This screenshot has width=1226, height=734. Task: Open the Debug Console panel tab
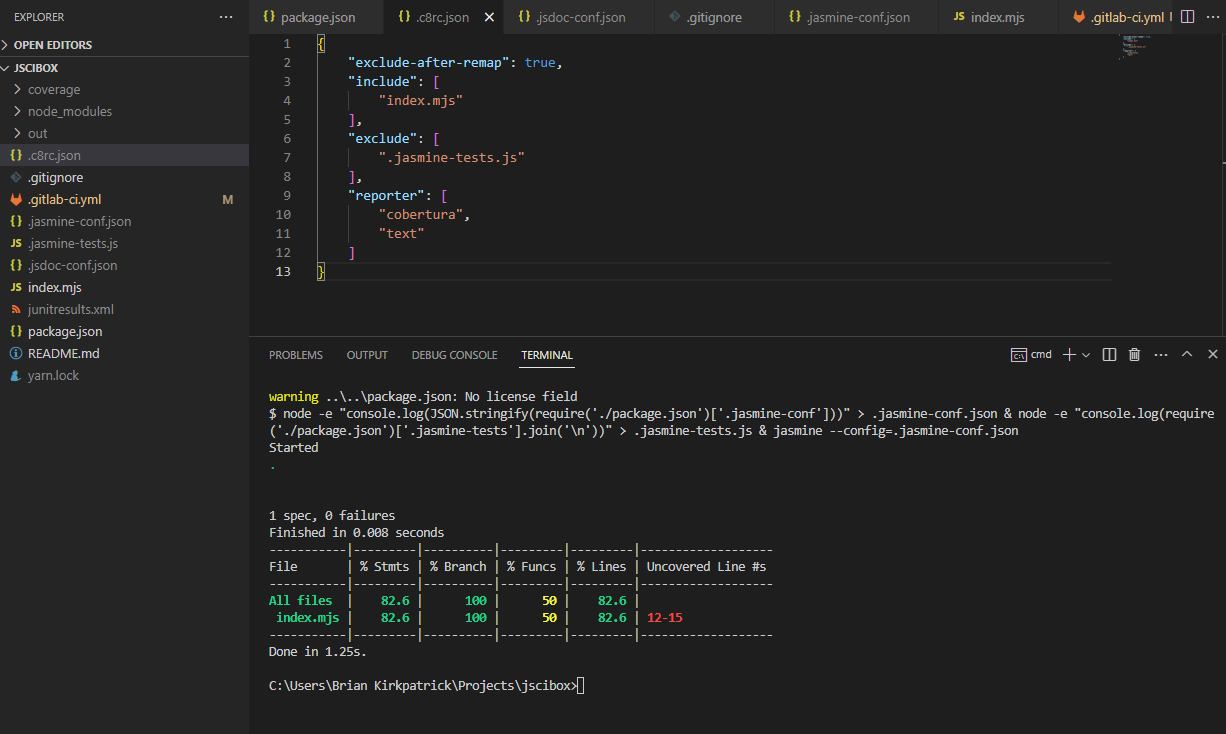(x=454, y=355)
